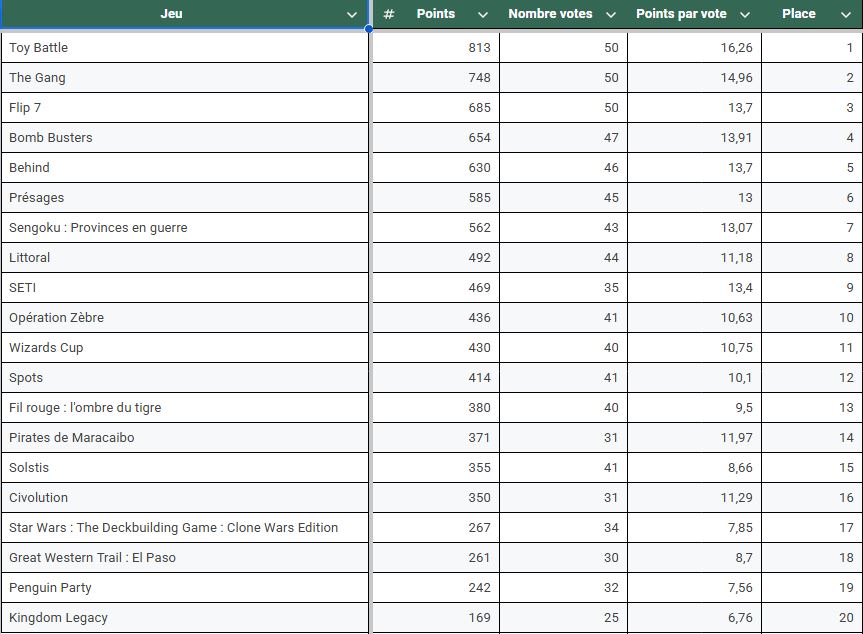
Task: Select the Bomb Busters cell
Action: (x=185, y=138)
